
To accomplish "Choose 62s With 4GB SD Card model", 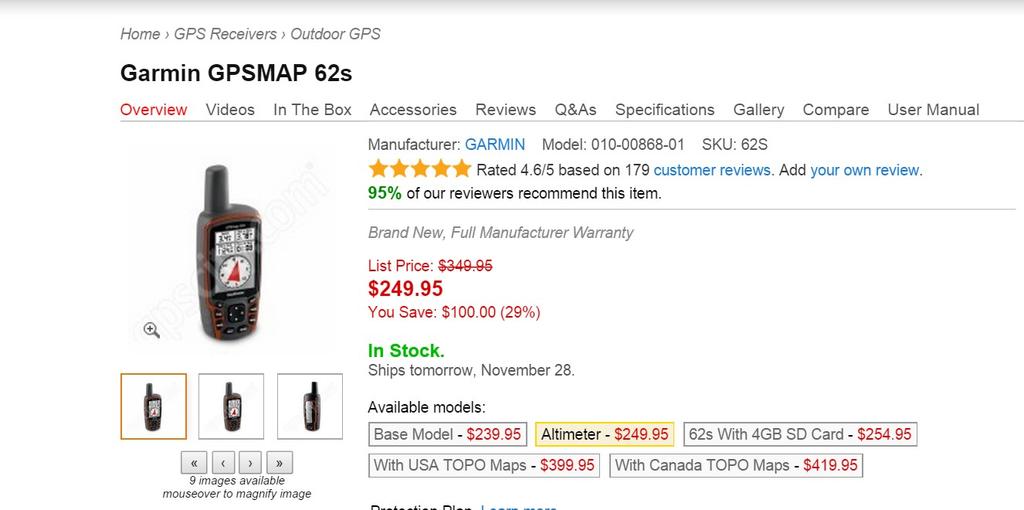I will (x=800, y=434).
